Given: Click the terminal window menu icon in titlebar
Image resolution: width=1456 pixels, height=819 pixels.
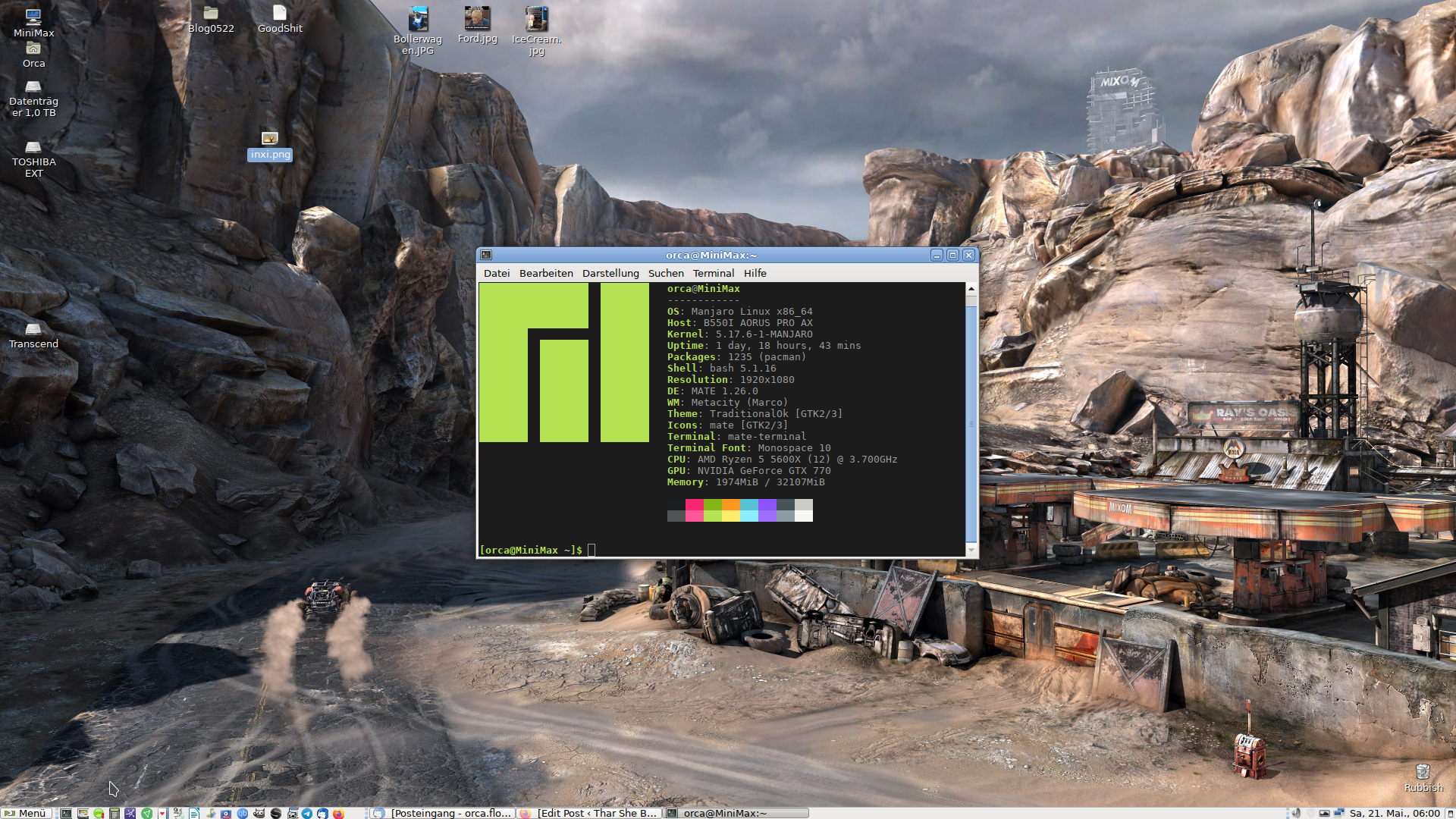Looking at the screenshot, I should click(x=486, y=256).
